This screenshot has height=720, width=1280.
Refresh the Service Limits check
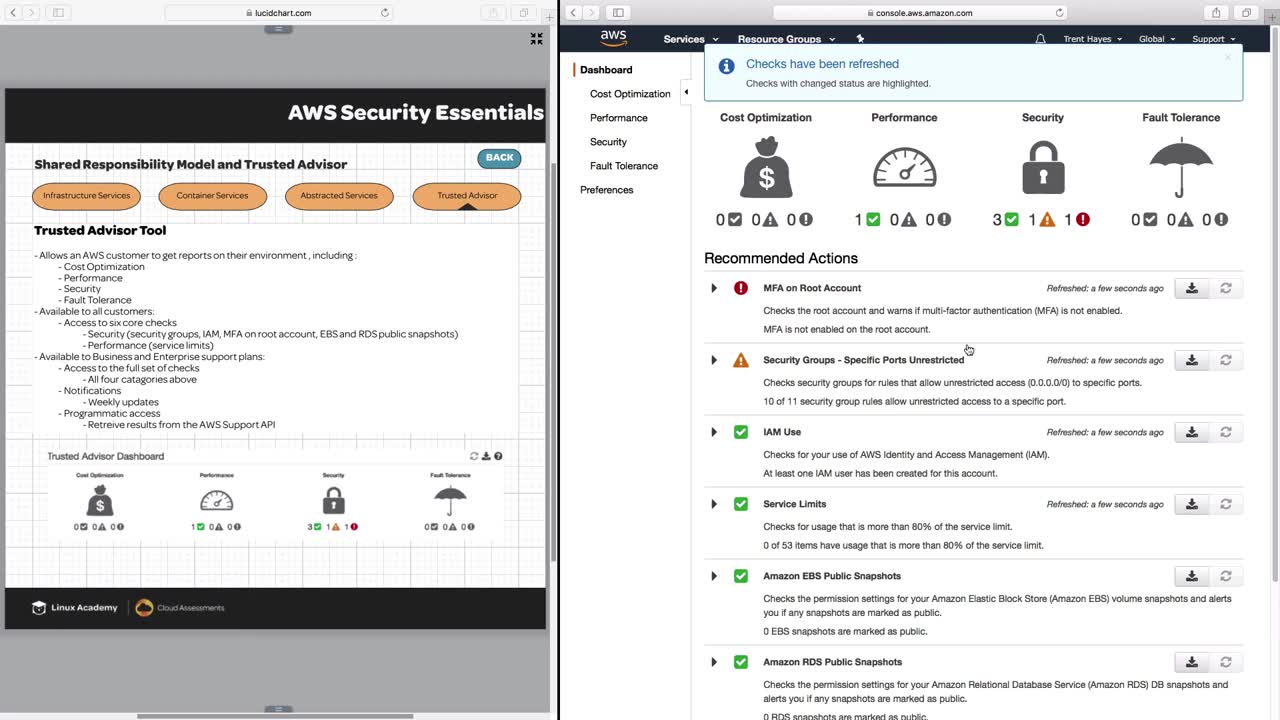tap(1225, 504)
